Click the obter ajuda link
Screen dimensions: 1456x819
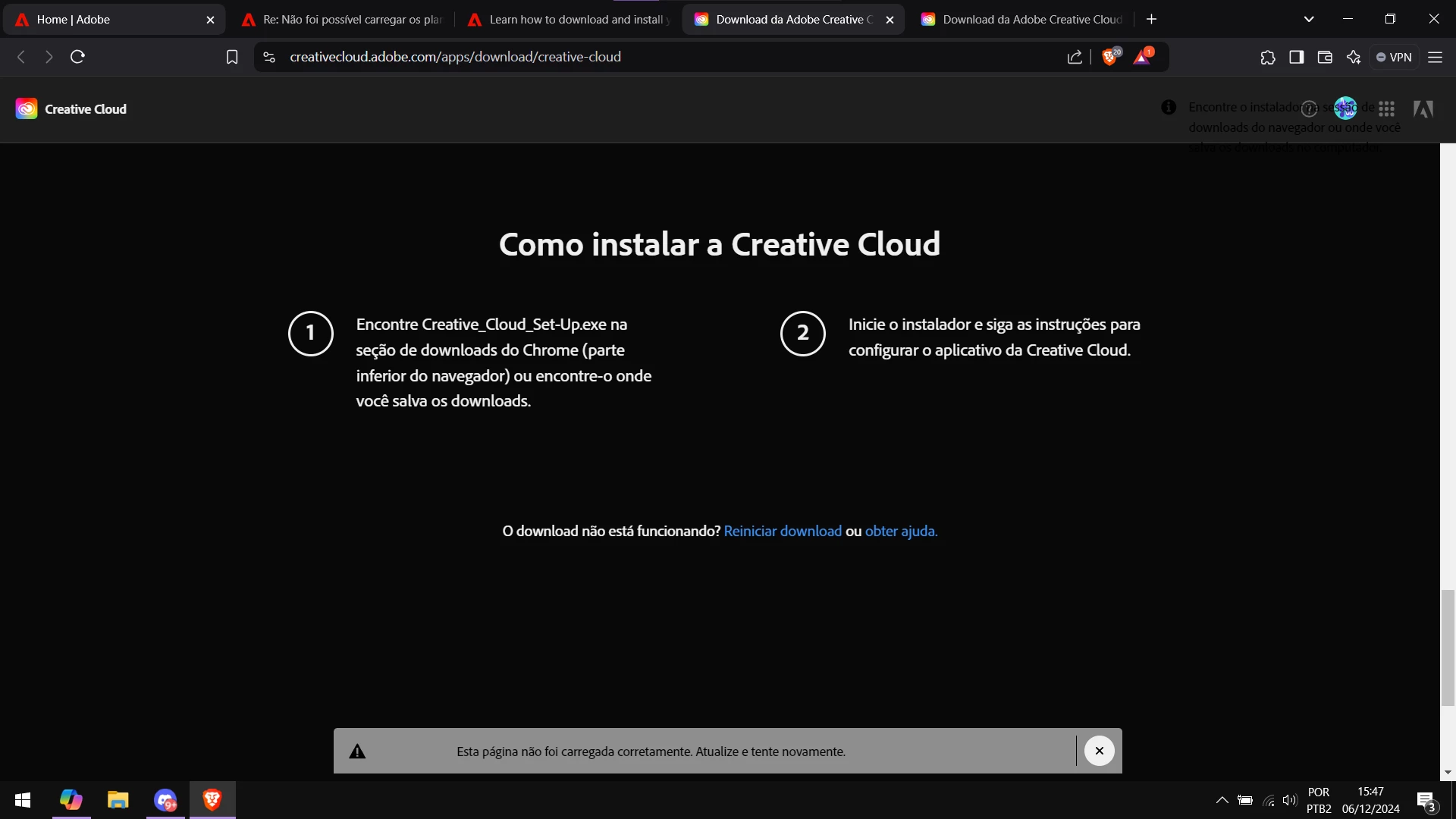click(901, 531)
